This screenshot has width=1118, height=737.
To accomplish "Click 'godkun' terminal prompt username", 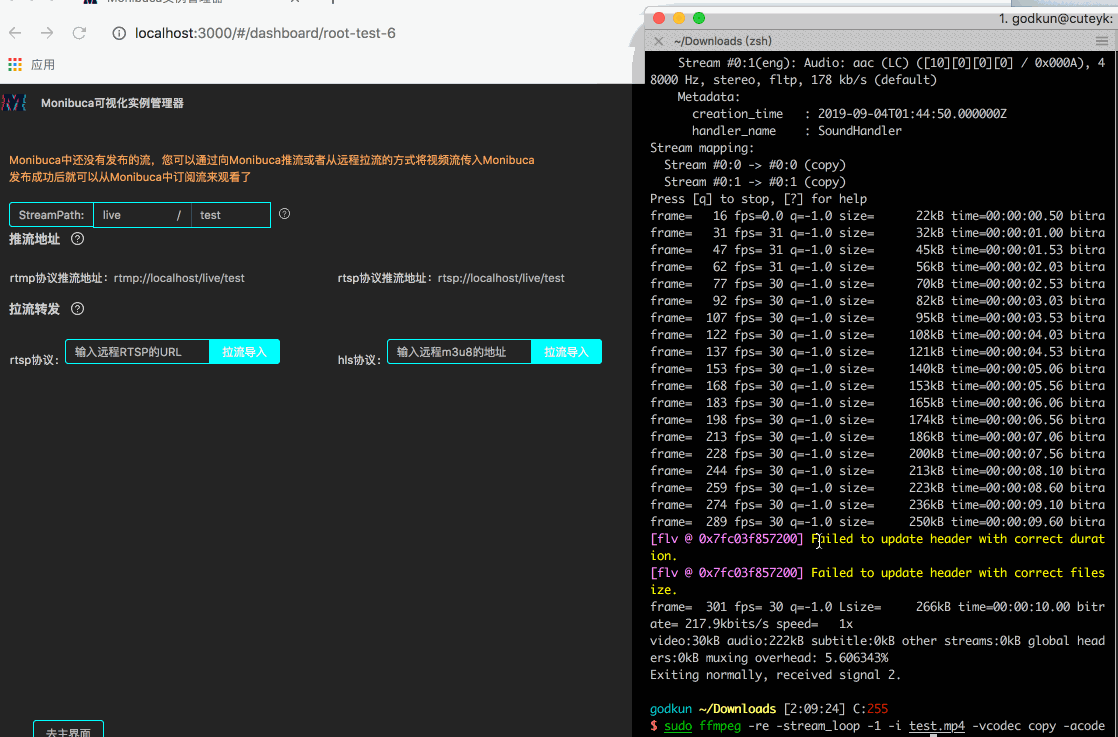I will (671, 709).
